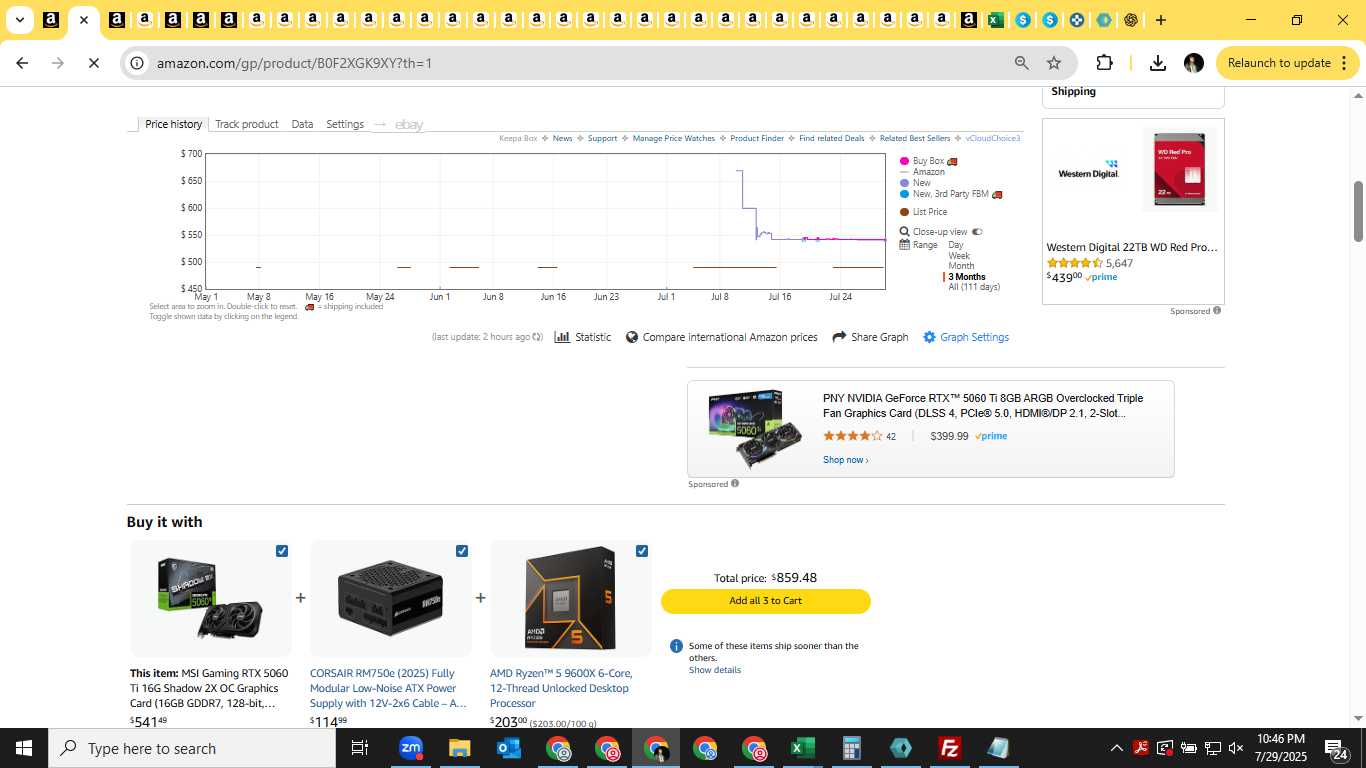Switch to the Excel browser tab

tap(995, 20)
